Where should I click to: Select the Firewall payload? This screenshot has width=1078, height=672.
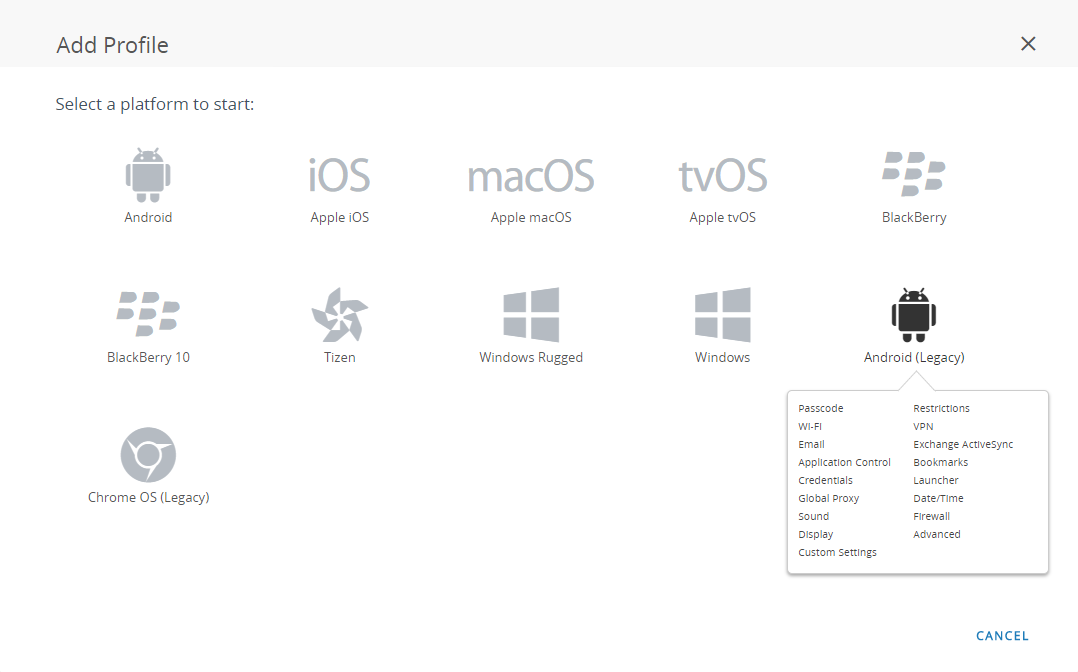click(x=931, y=516)
